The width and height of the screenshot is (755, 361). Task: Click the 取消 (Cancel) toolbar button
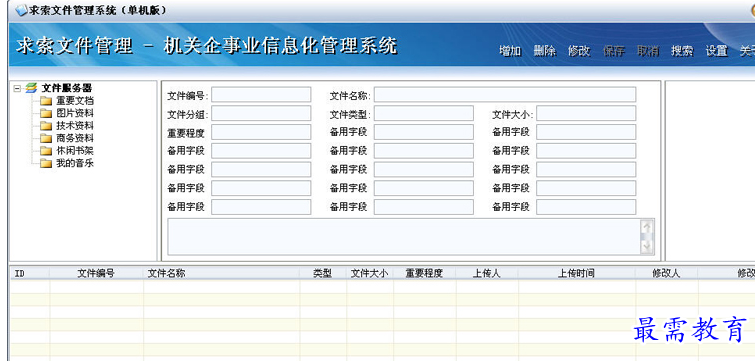(x=648, y=51)
